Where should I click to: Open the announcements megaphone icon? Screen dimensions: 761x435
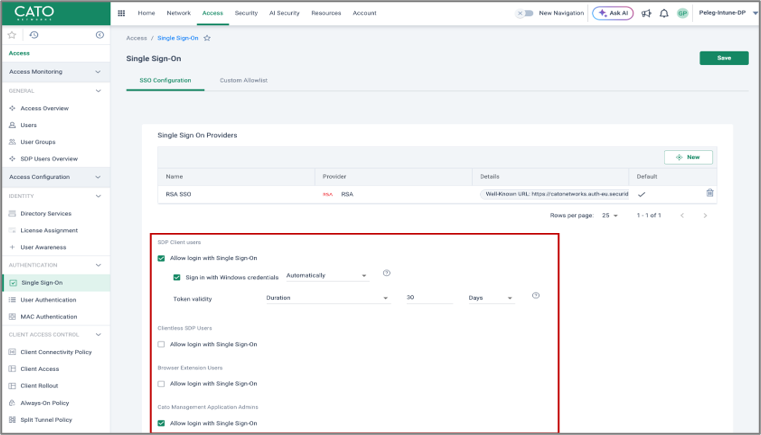(646, 13)
